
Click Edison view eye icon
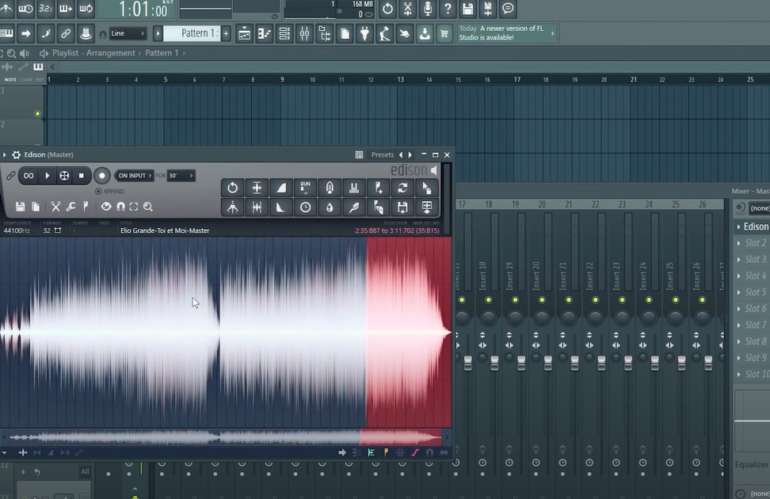coord(106,207)
